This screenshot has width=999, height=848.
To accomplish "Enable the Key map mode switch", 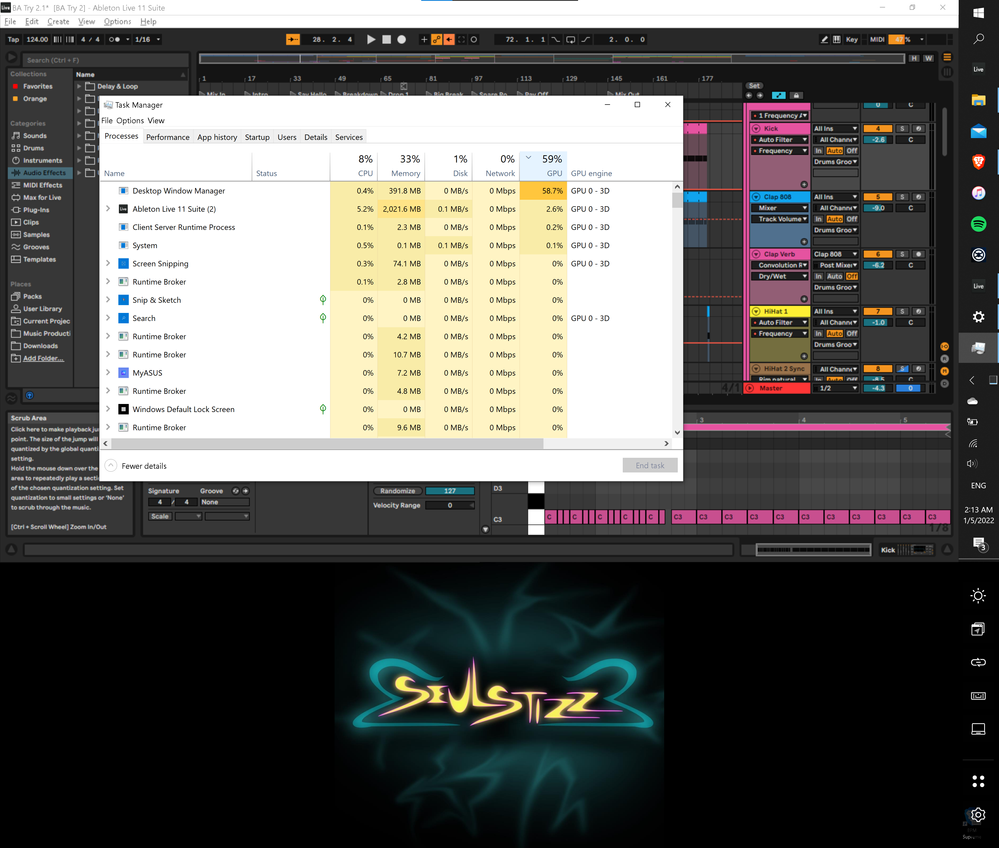I will [x=852, y=40].
